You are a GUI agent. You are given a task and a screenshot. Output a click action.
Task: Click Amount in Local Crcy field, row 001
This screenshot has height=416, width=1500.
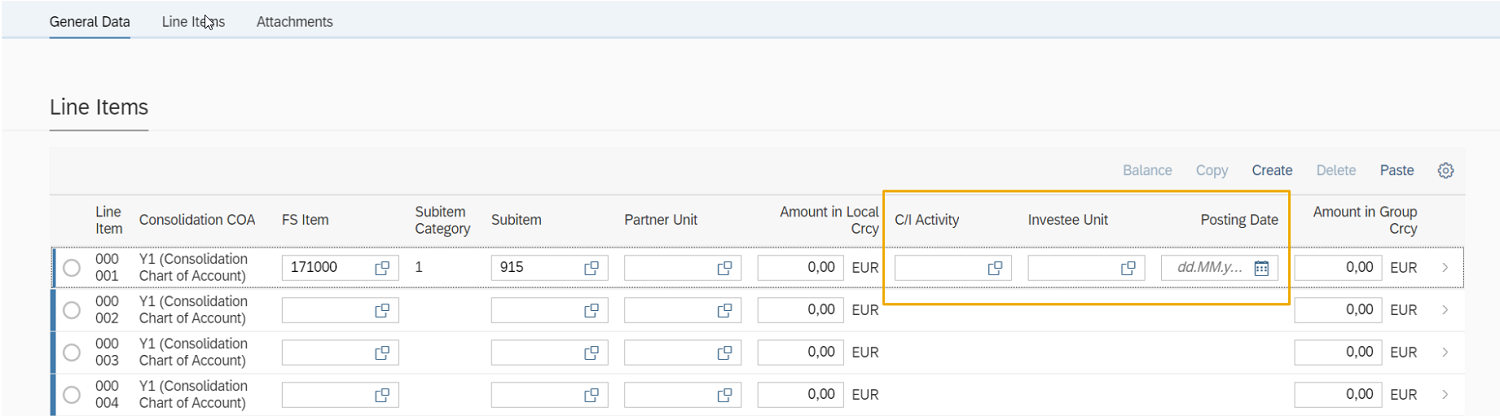point(800,268)
